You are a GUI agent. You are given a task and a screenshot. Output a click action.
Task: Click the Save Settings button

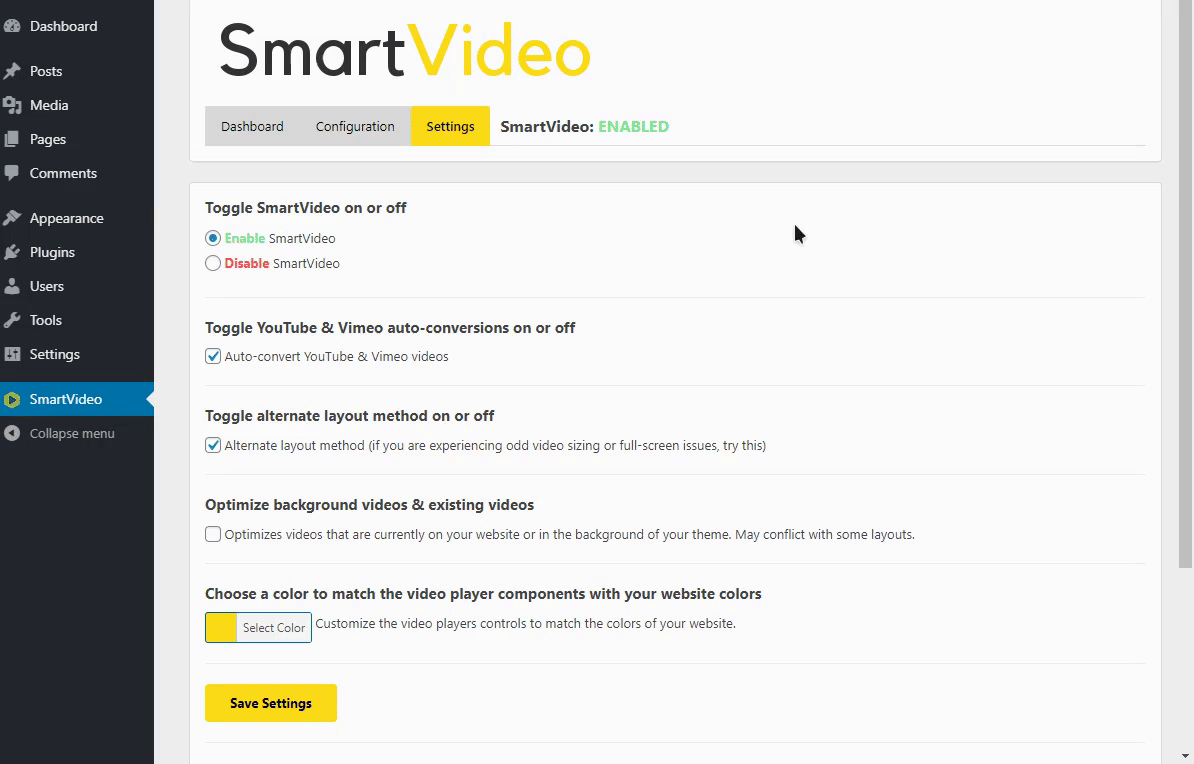[270, 703]
